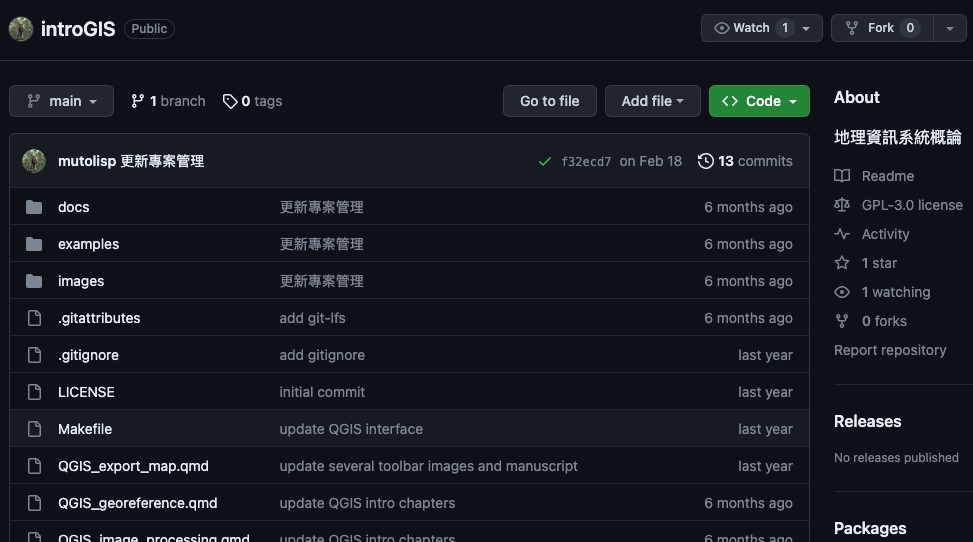The width and height of the screenshot is (973, 542).
Task: Open commit hash f32ecd7
Action: 586,161
